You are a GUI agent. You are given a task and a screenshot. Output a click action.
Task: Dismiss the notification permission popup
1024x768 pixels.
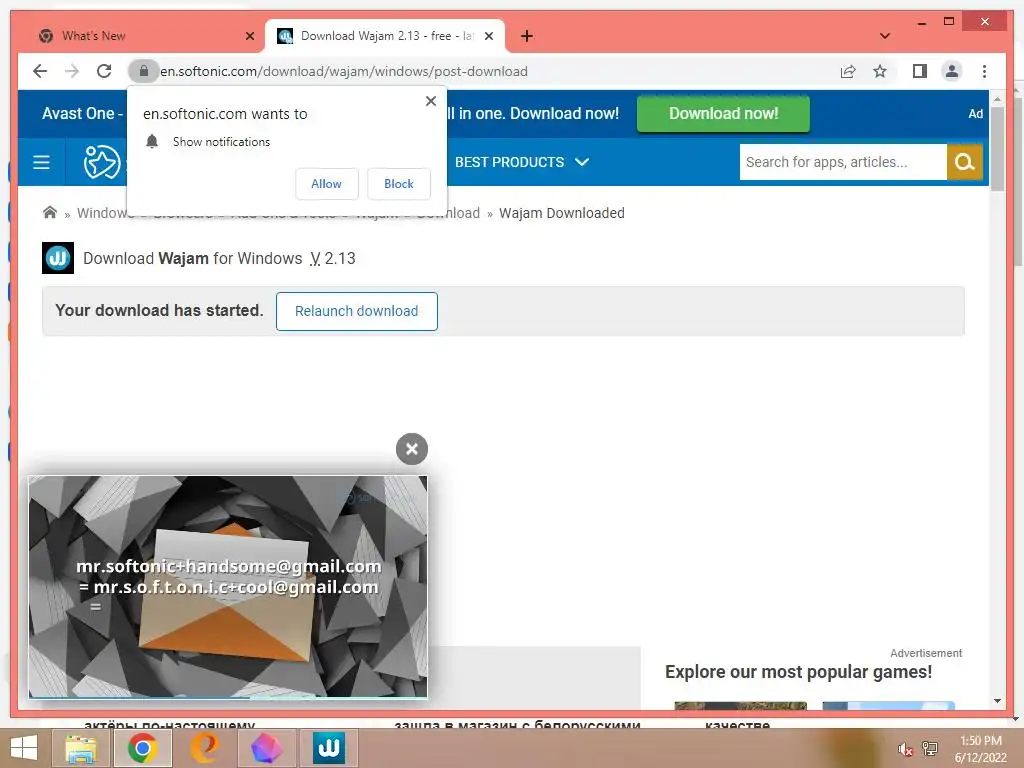[430, 101]
